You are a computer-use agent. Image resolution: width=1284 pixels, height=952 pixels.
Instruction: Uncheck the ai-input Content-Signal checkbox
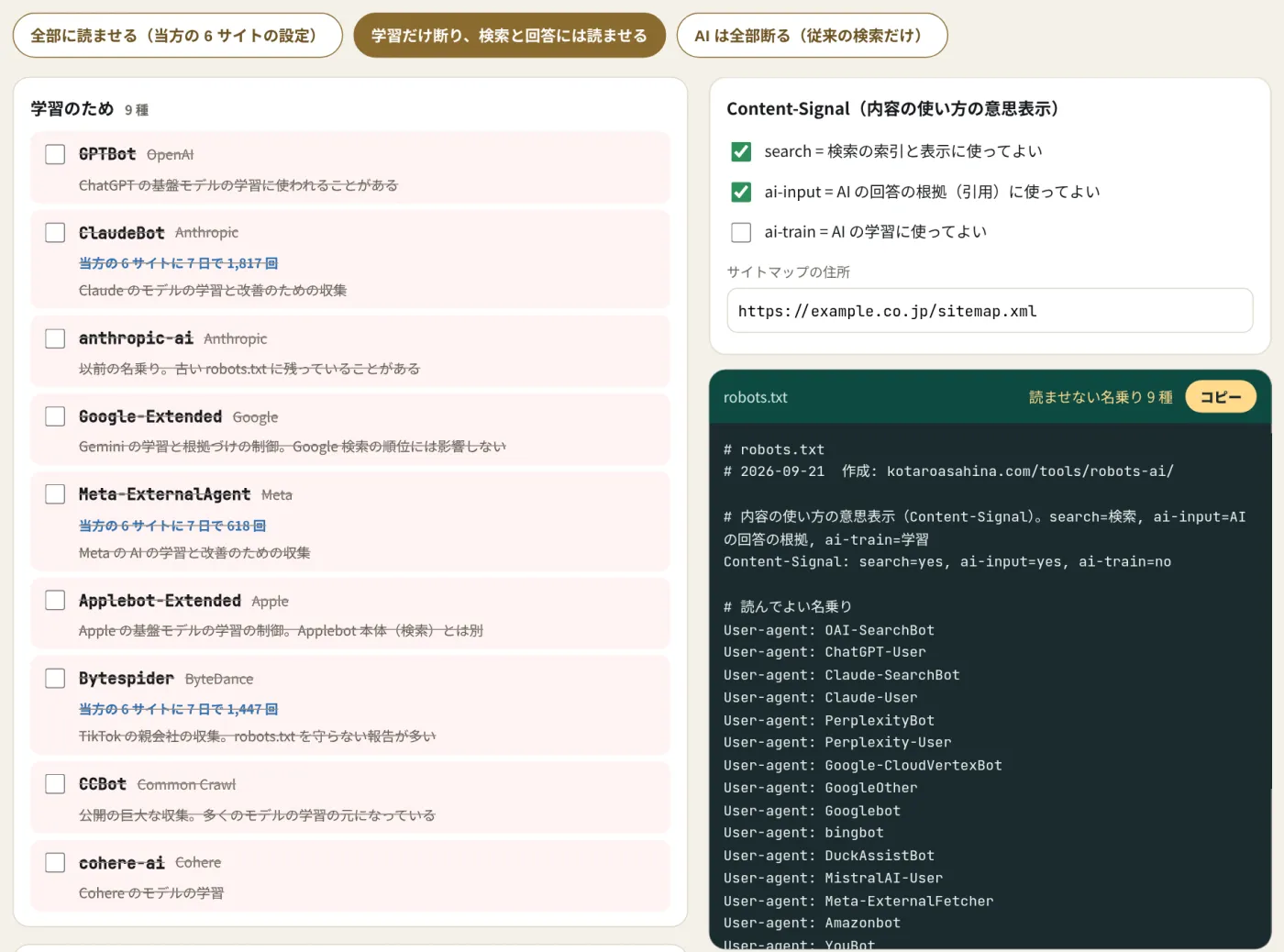pyautogui.click(x=741, y=192)
